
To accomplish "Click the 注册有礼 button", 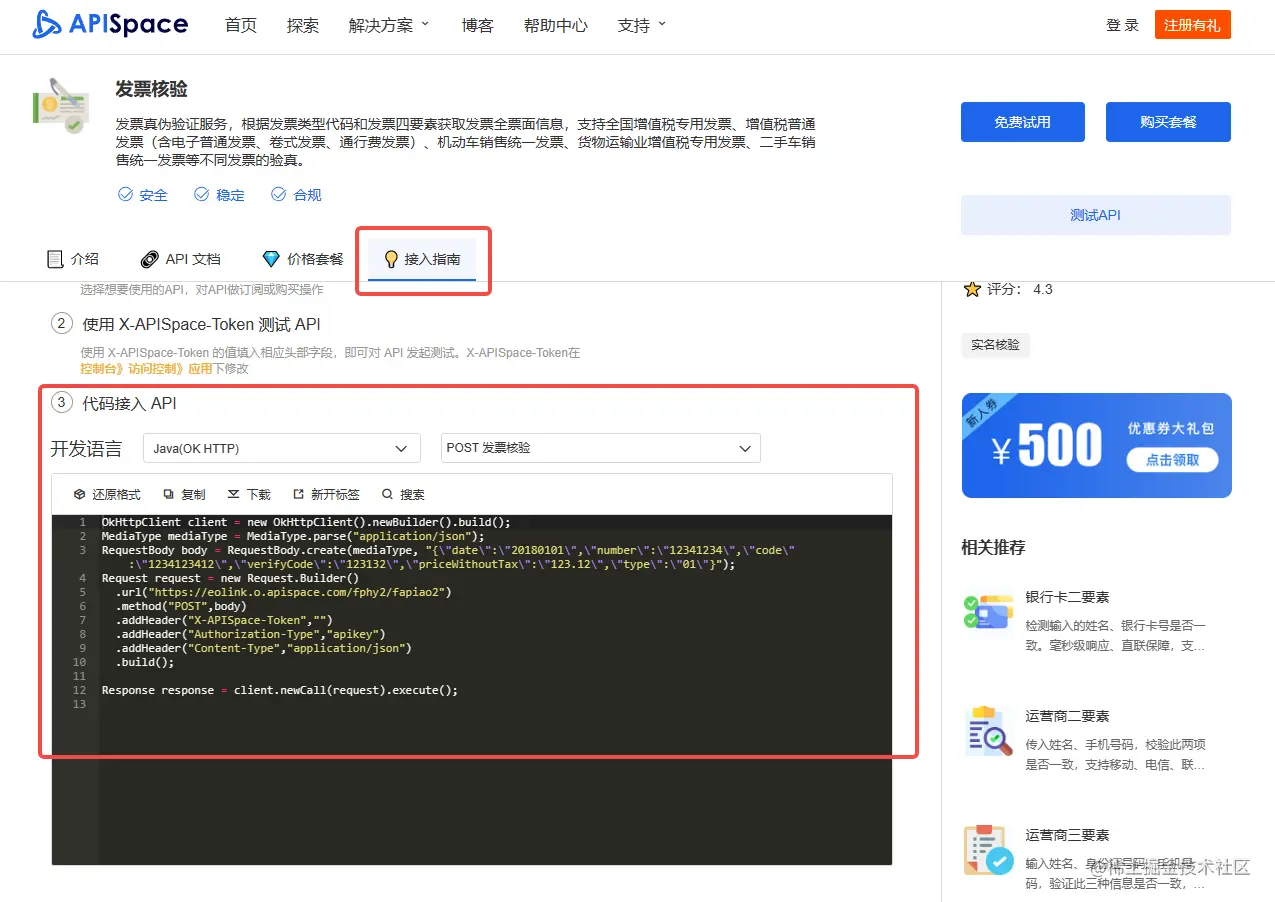I will click(x=1192, y=25).
